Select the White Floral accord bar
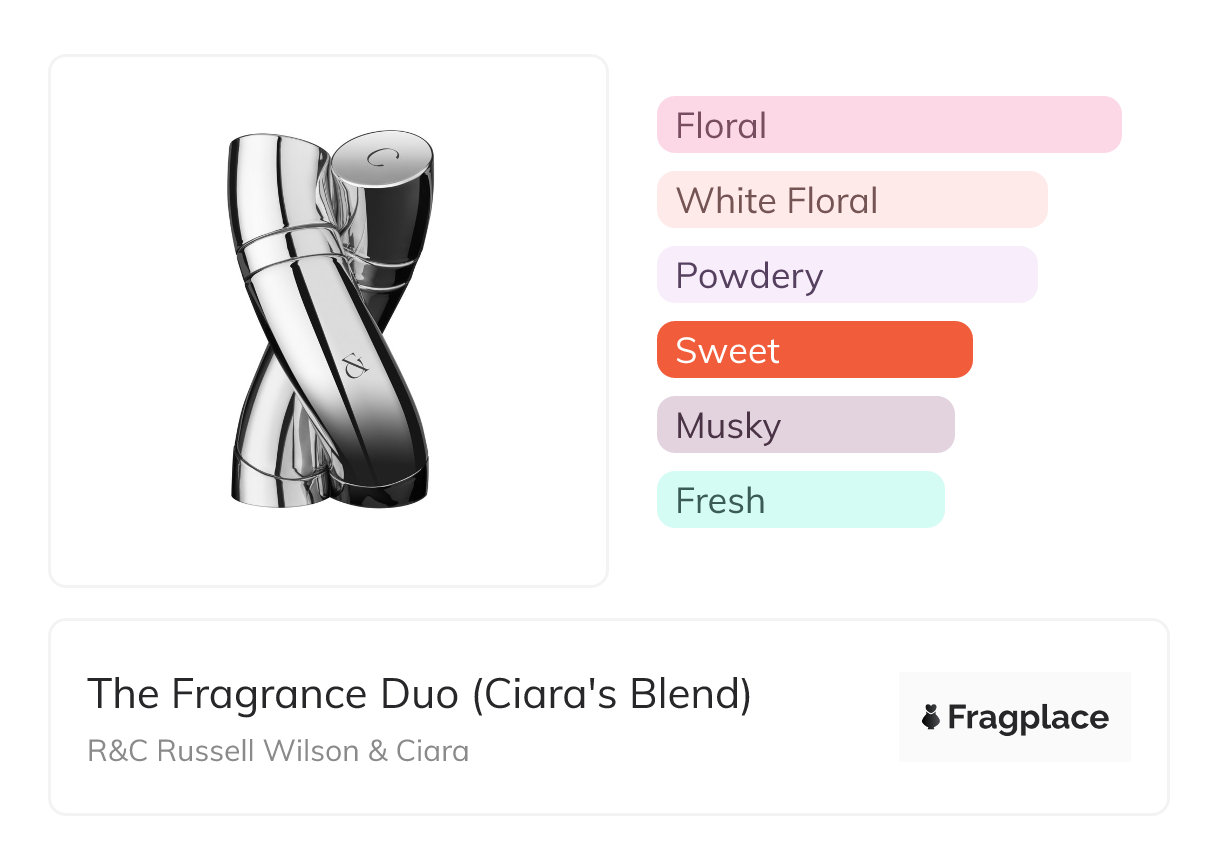 (851, 200)
